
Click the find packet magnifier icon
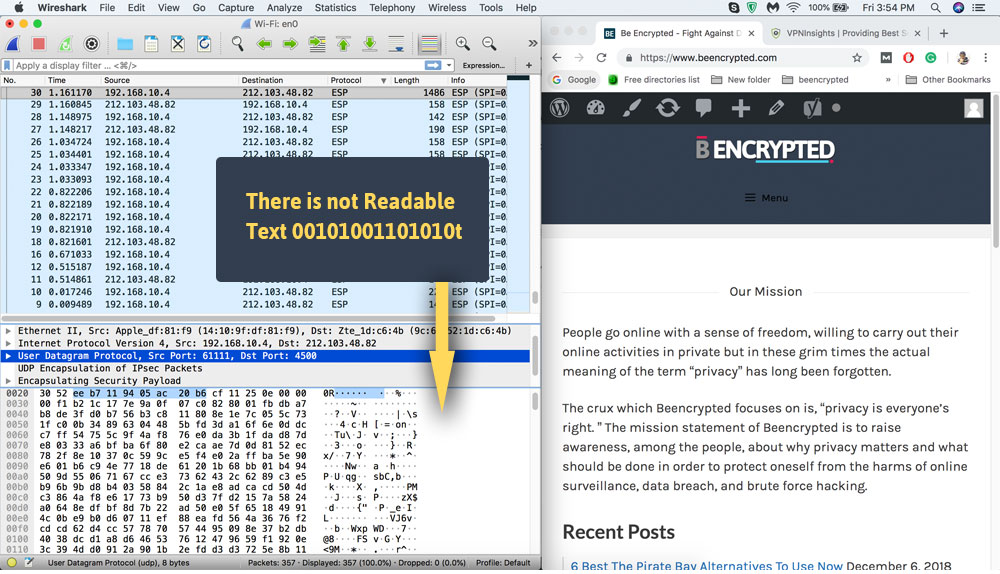click(238, 44)
